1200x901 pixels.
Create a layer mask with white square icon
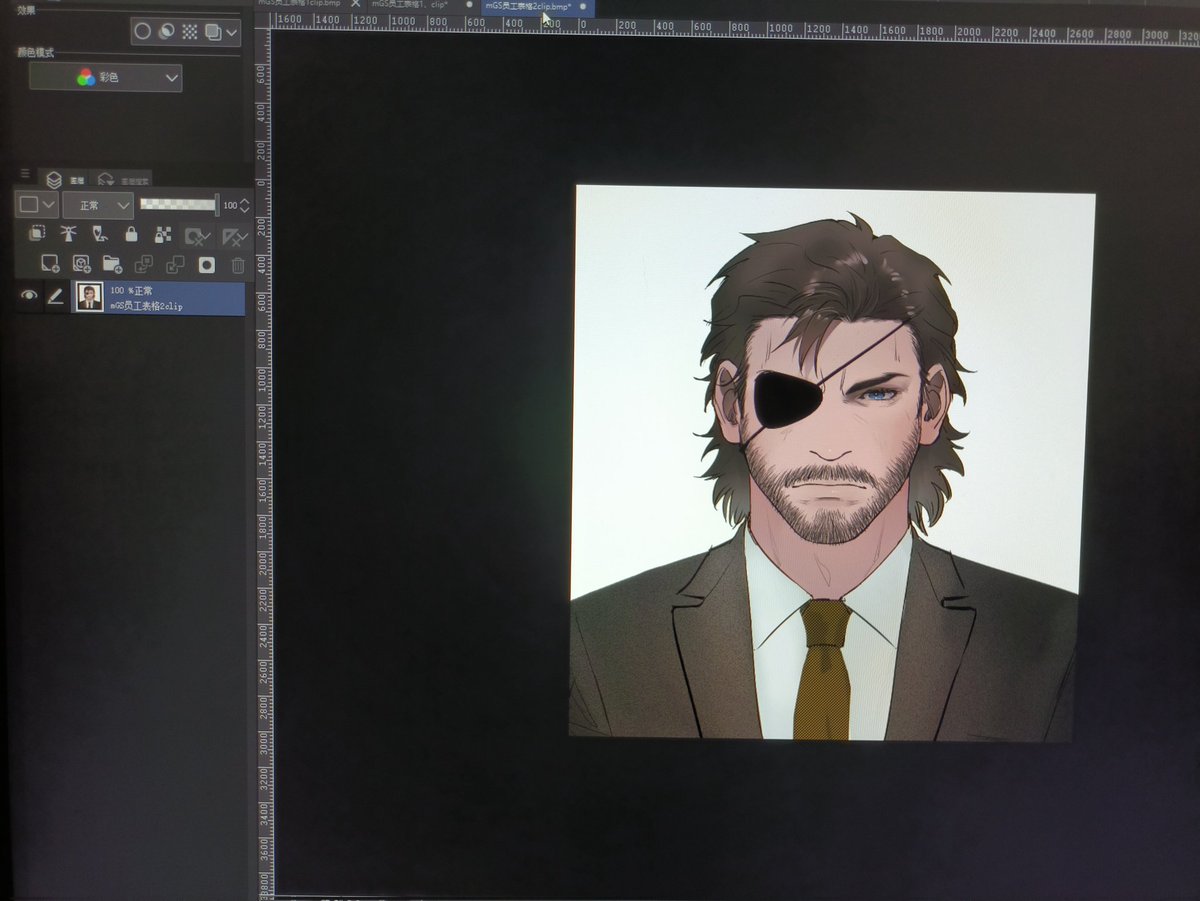(x=206, y=264)
